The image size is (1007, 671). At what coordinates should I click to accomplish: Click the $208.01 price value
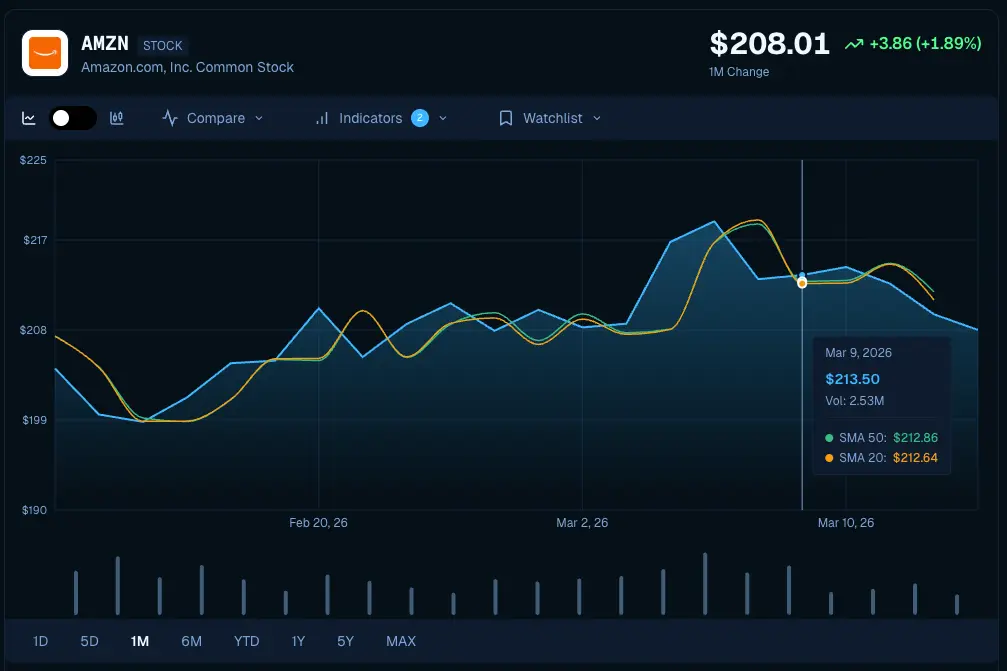769,44
